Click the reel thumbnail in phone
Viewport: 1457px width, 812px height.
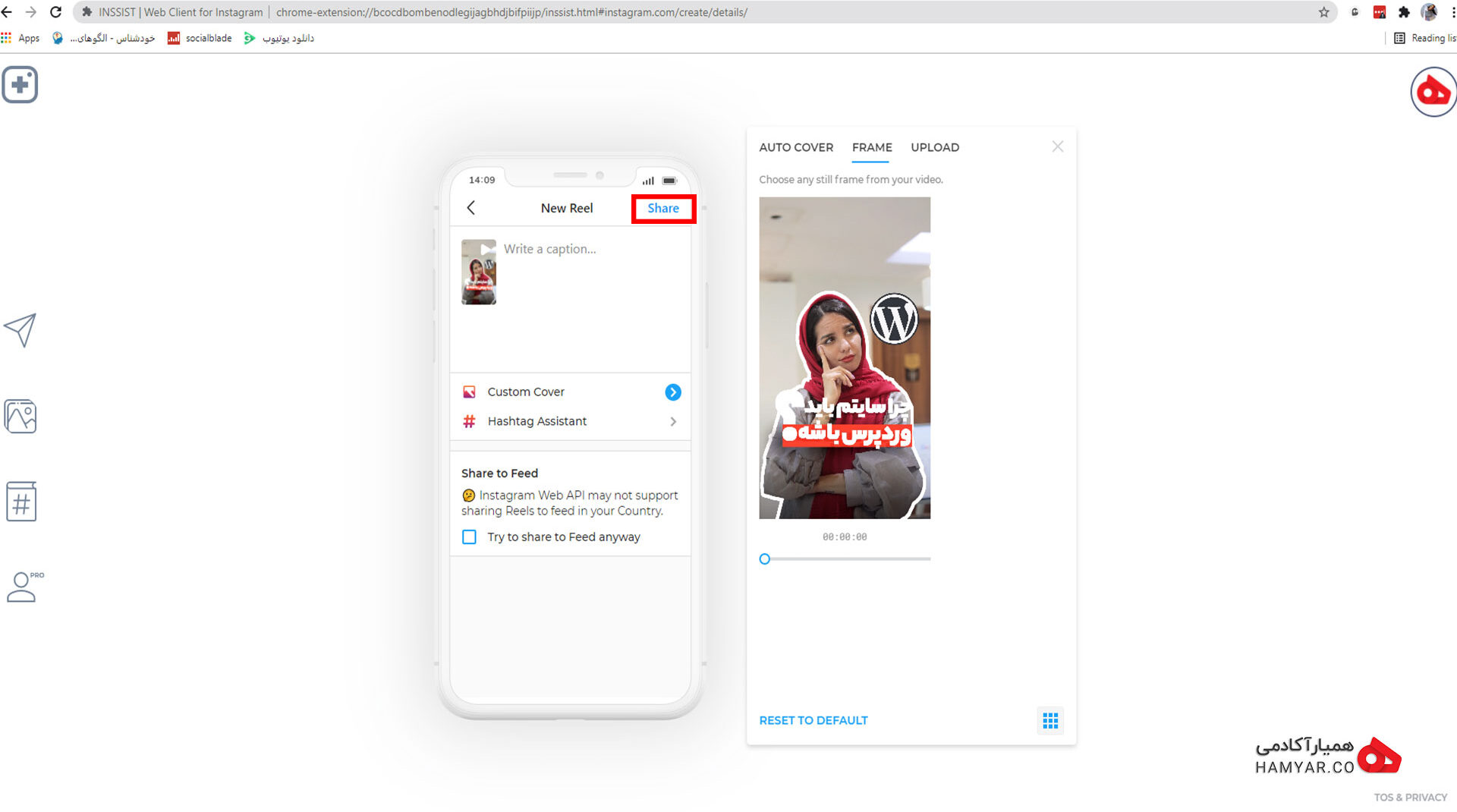(x=478, y=272)
